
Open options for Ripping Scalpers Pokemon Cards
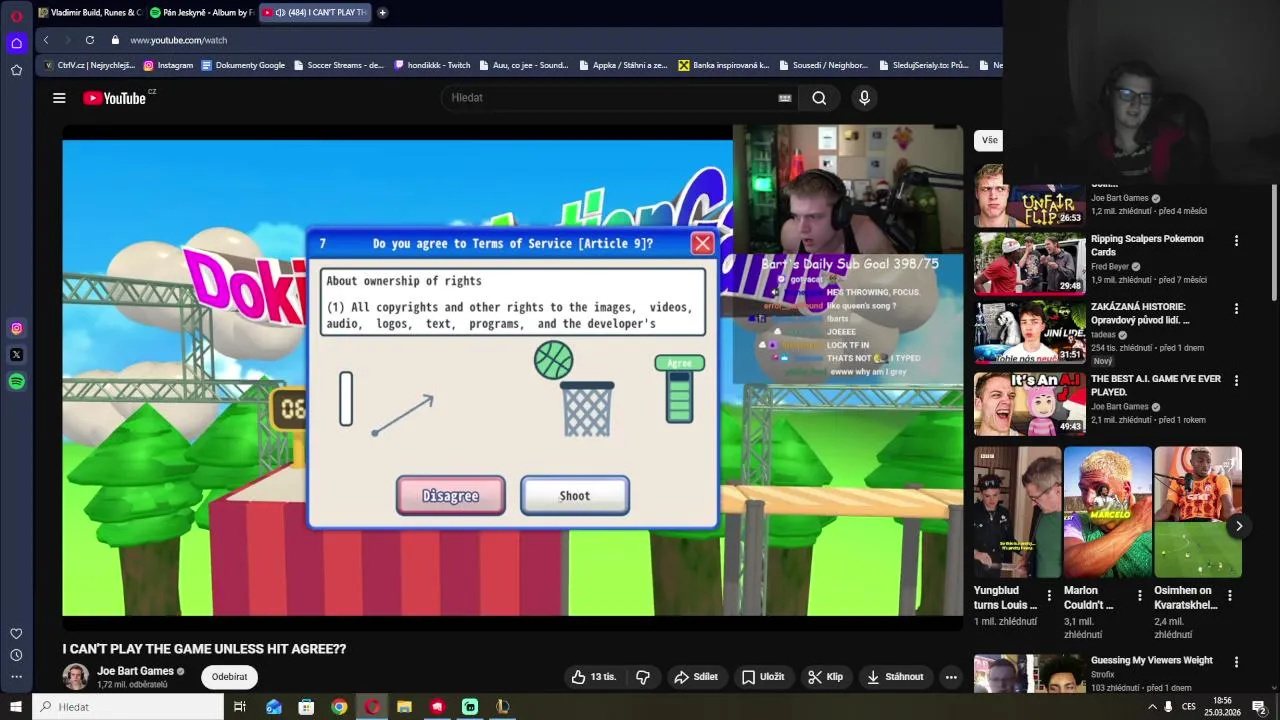(1236, 241)
